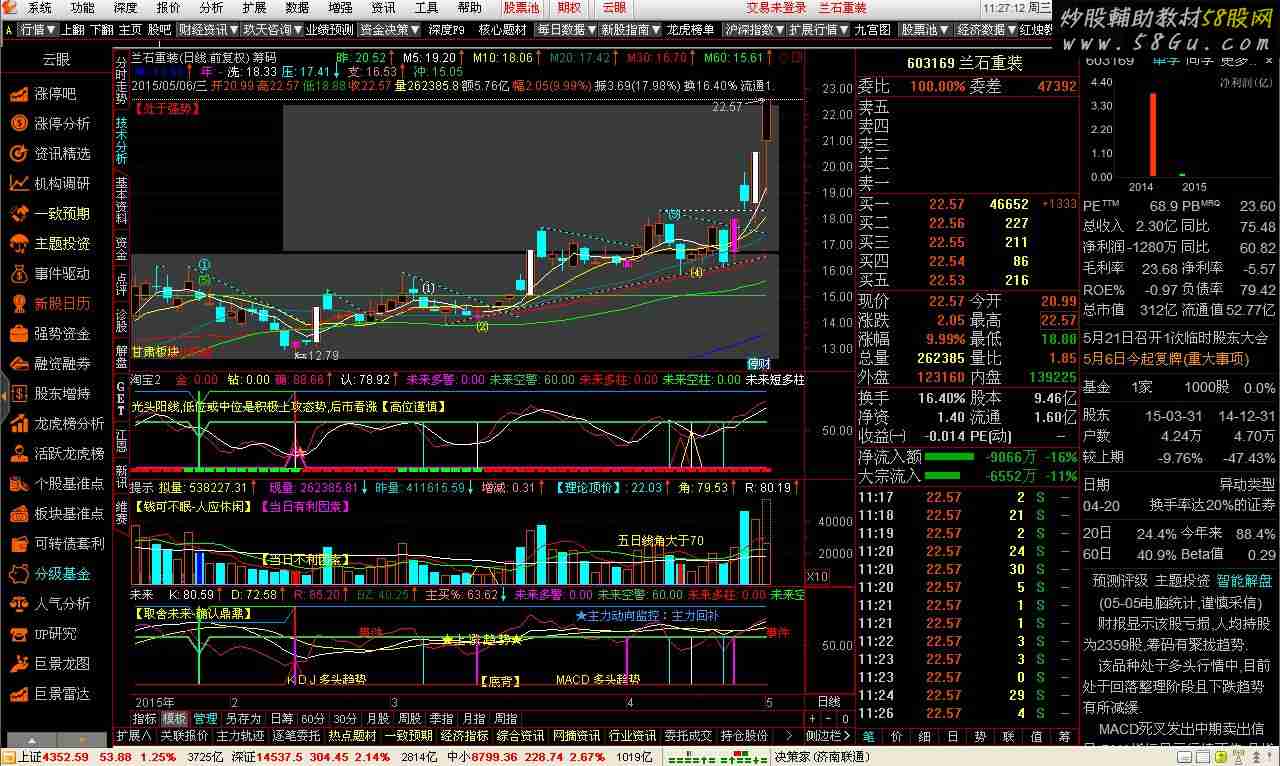Open the 行业资讯 bottom tab

pos(633,736)
